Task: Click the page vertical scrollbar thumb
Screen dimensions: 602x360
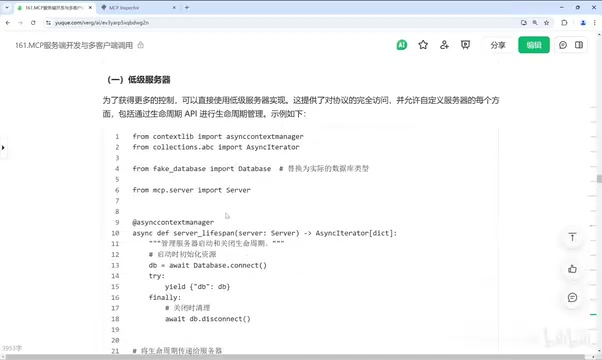Action: pyautogui.click(x=599, y=179)
